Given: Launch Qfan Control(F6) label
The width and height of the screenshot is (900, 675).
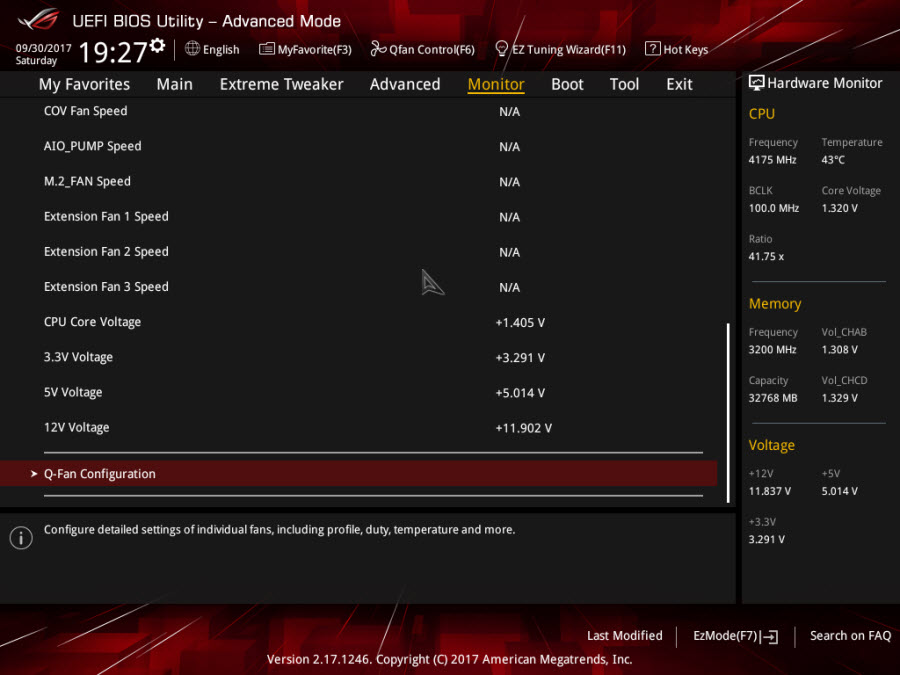Looking at the screenshot, I should click(x=432, y=49).
